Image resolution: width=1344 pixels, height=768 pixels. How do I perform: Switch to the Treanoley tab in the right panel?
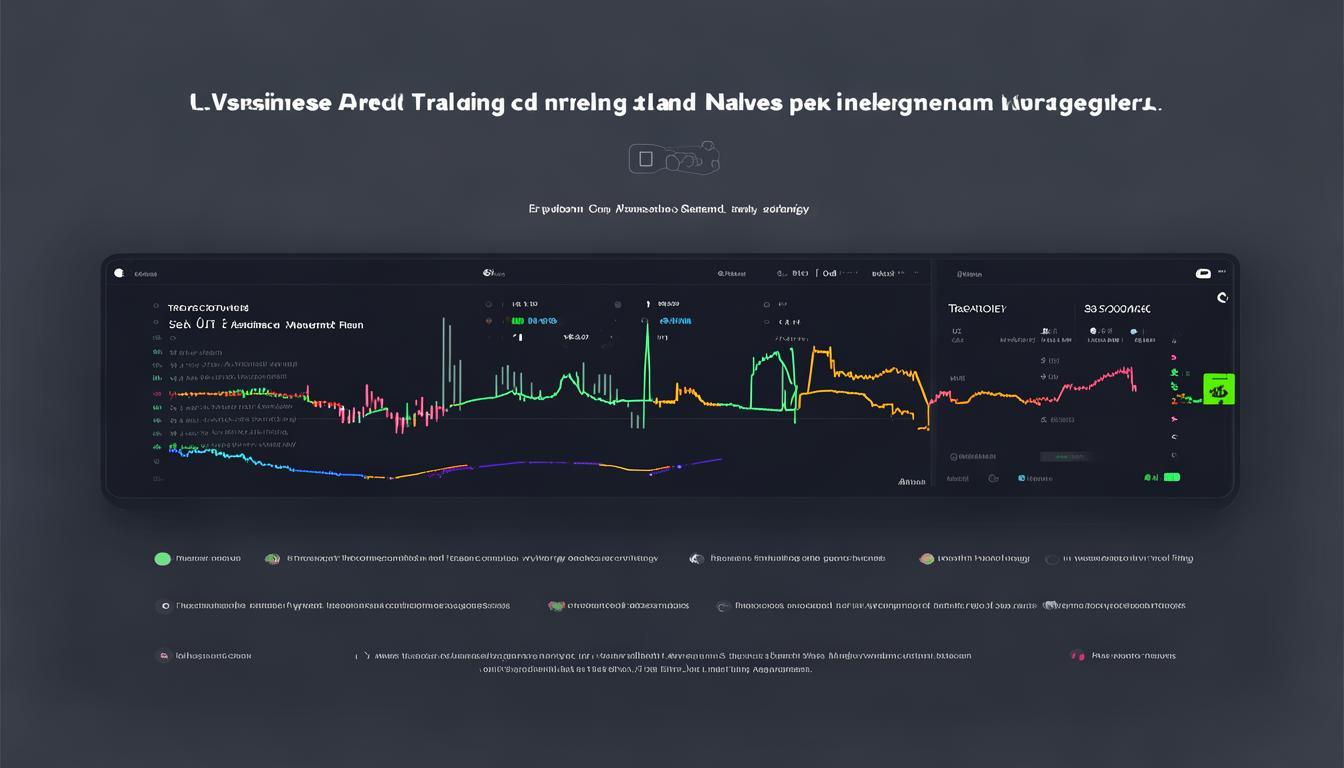(x=976, y=307)
